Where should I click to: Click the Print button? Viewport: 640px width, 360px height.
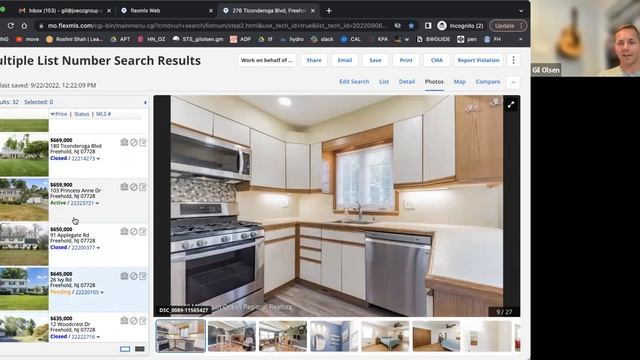(406, 60)
